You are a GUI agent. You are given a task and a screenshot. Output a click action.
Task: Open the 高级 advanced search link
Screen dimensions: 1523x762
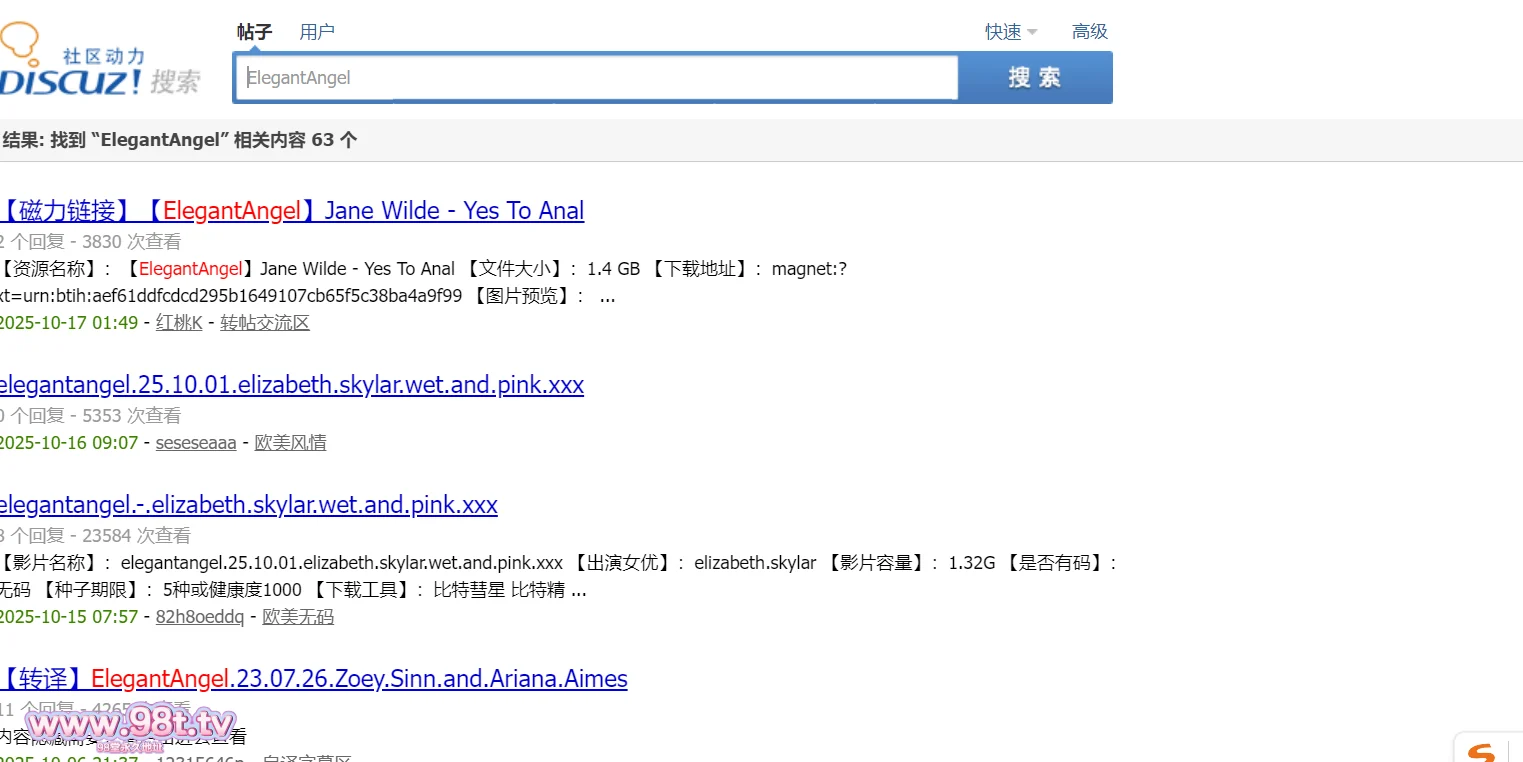tap(1089, 32)
